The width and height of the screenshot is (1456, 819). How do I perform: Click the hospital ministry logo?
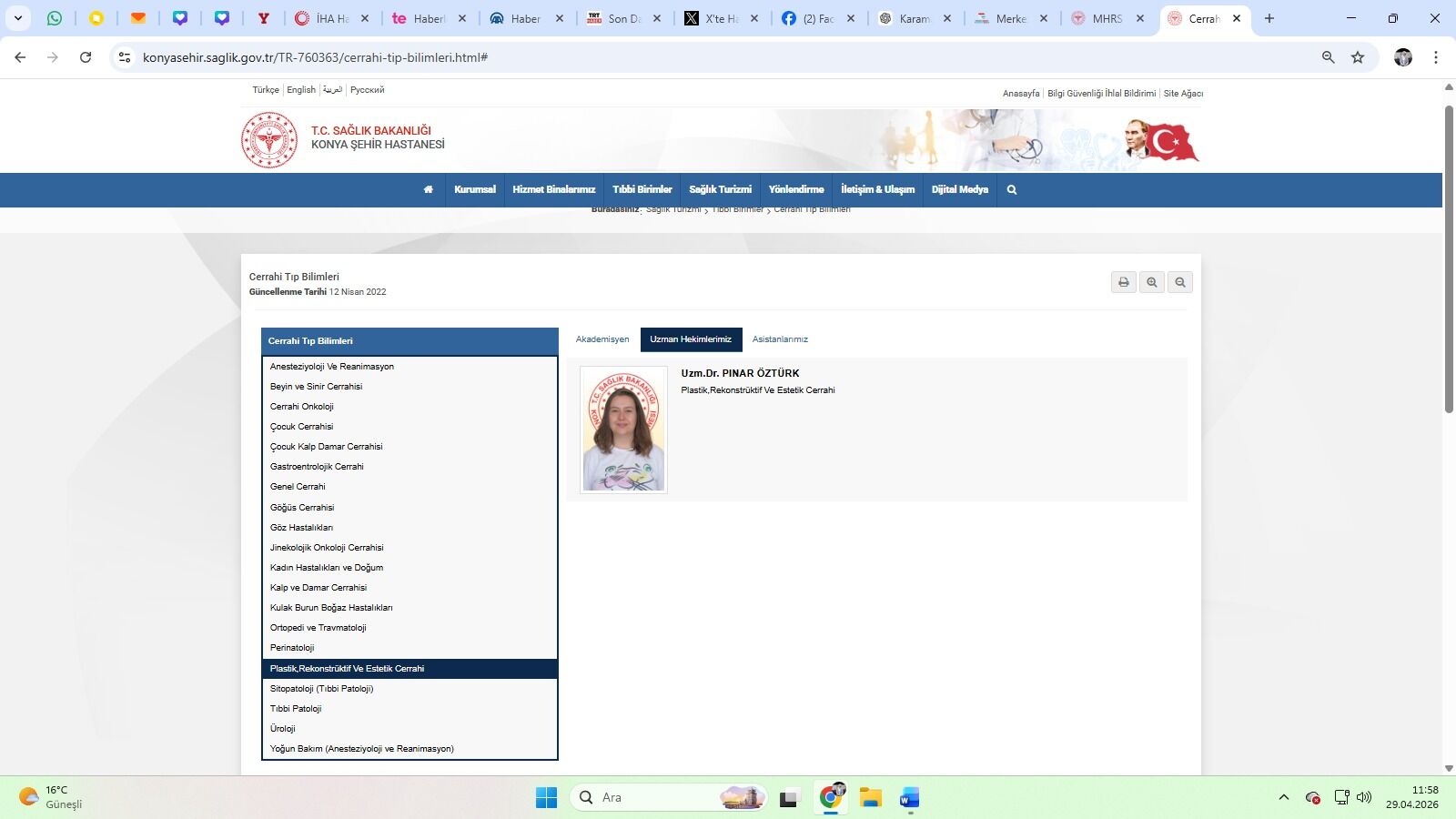(269, 140)
